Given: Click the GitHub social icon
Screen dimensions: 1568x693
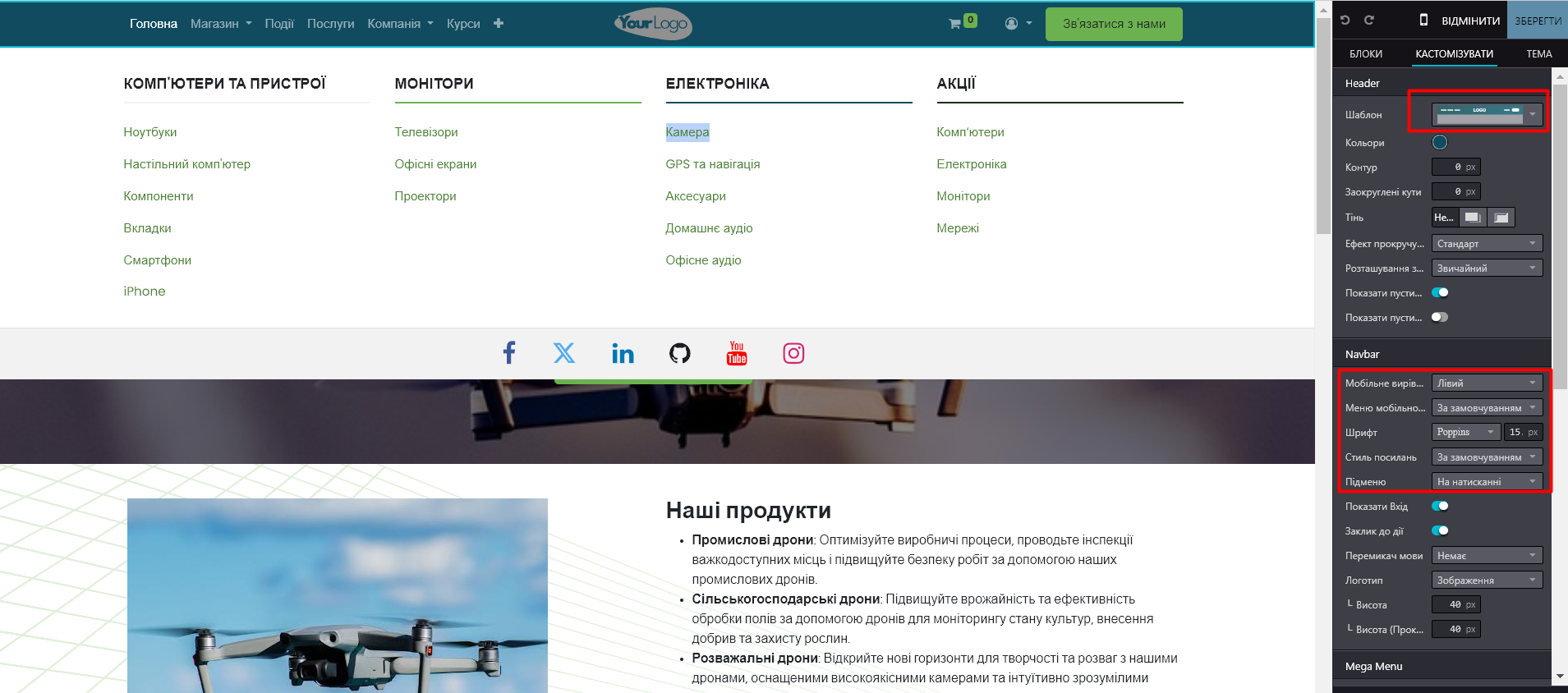Looking at the screenshot, I should (x=679, y=353).
